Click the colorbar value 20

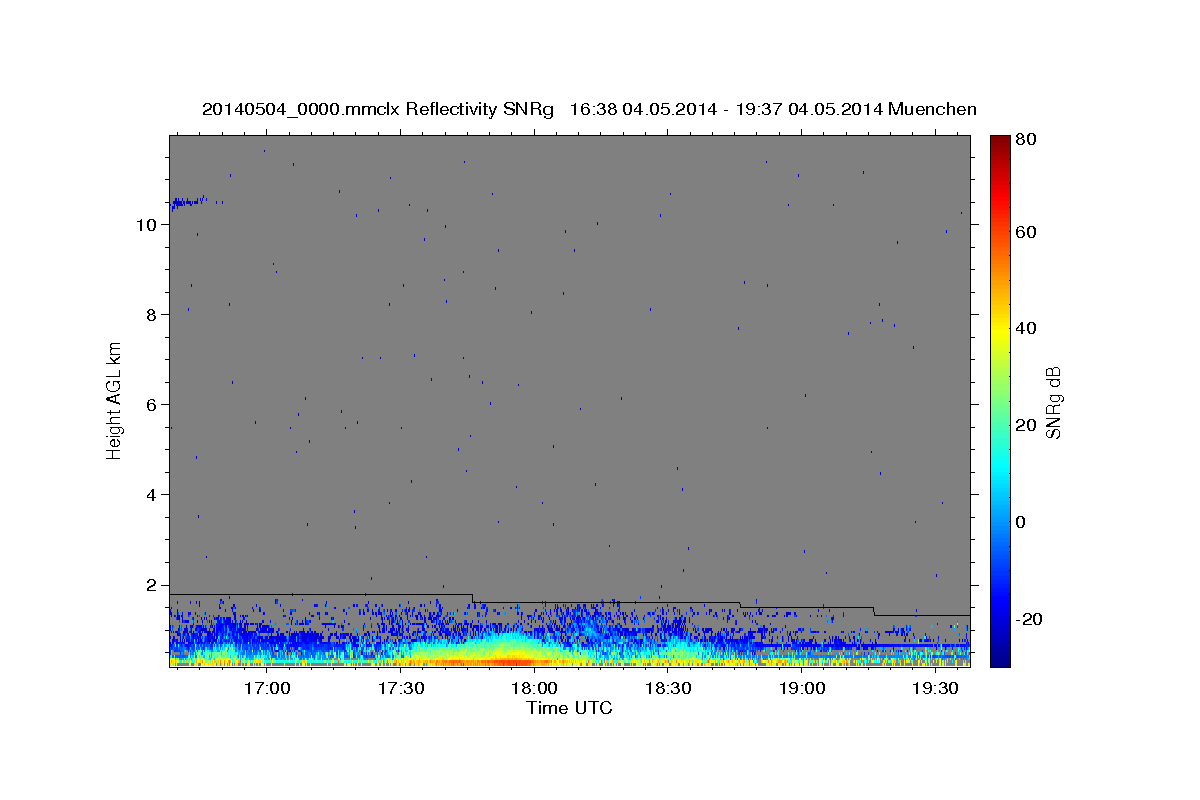tap(1025, 425)
